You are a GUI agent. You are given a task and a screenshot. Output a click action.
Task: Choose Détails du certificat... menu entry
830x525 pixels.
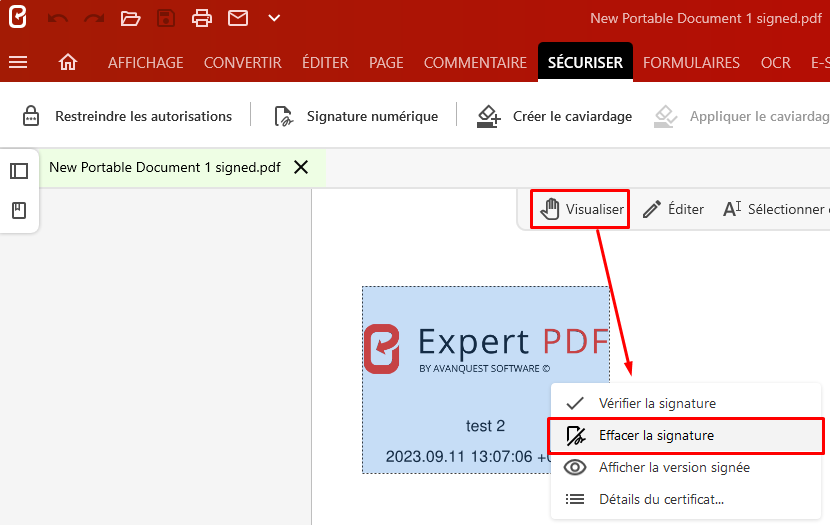pyautogui.click(x=686, y=499)
